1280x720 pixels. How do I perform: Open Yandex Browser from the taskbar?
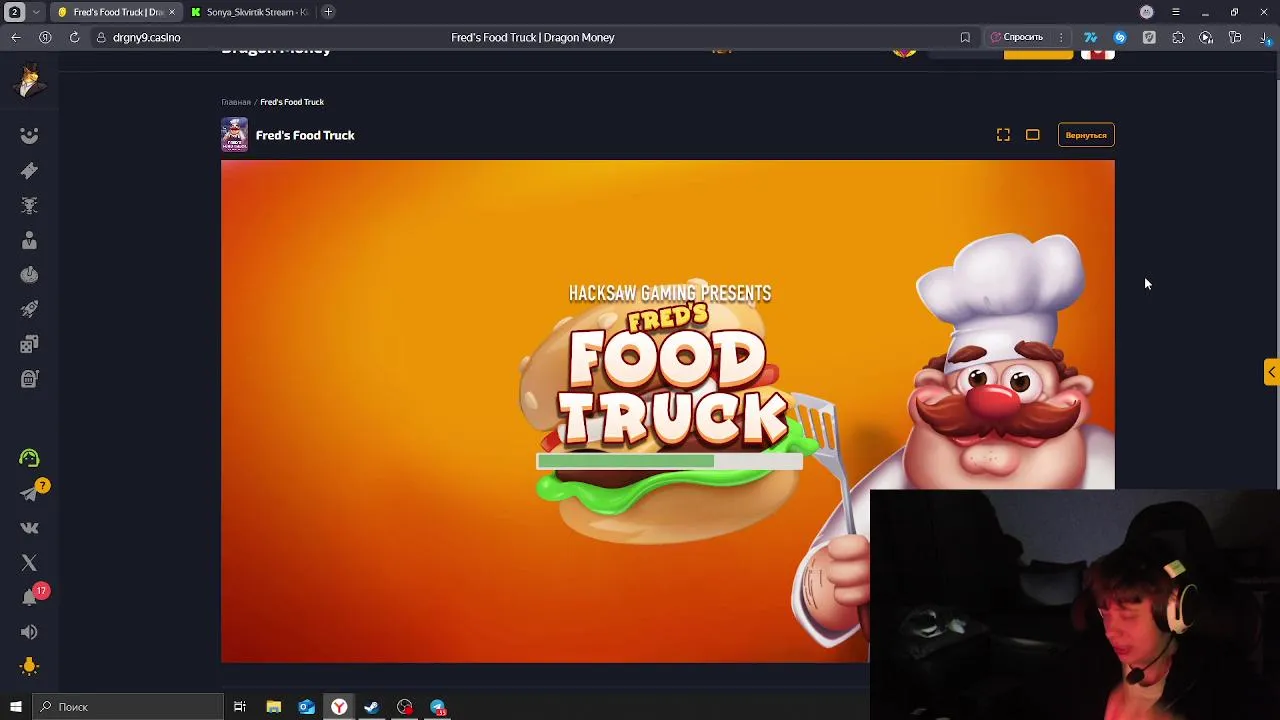click(339, 707)
